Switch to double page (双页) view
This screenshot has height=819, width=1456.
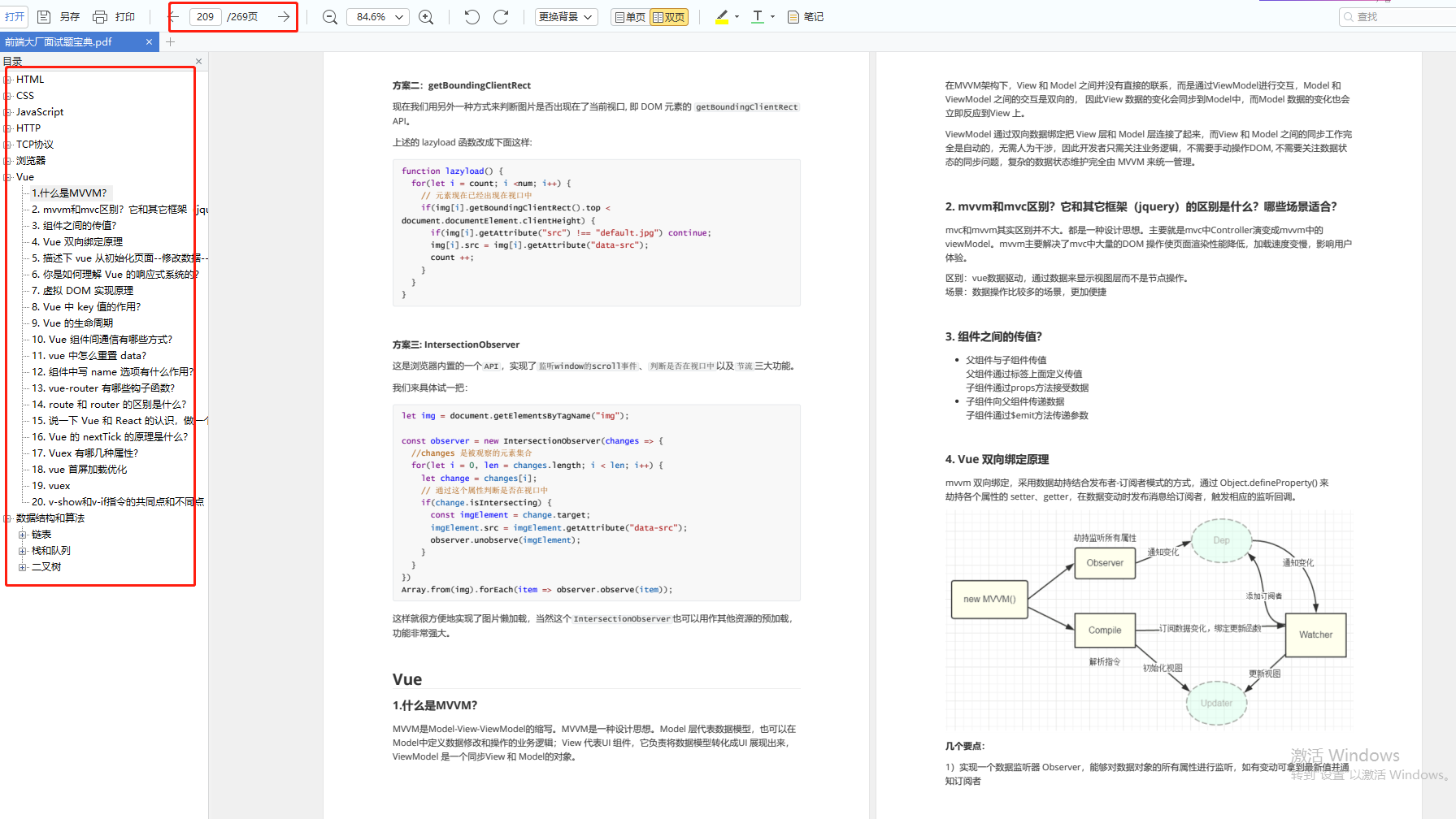tap(668, 17)
